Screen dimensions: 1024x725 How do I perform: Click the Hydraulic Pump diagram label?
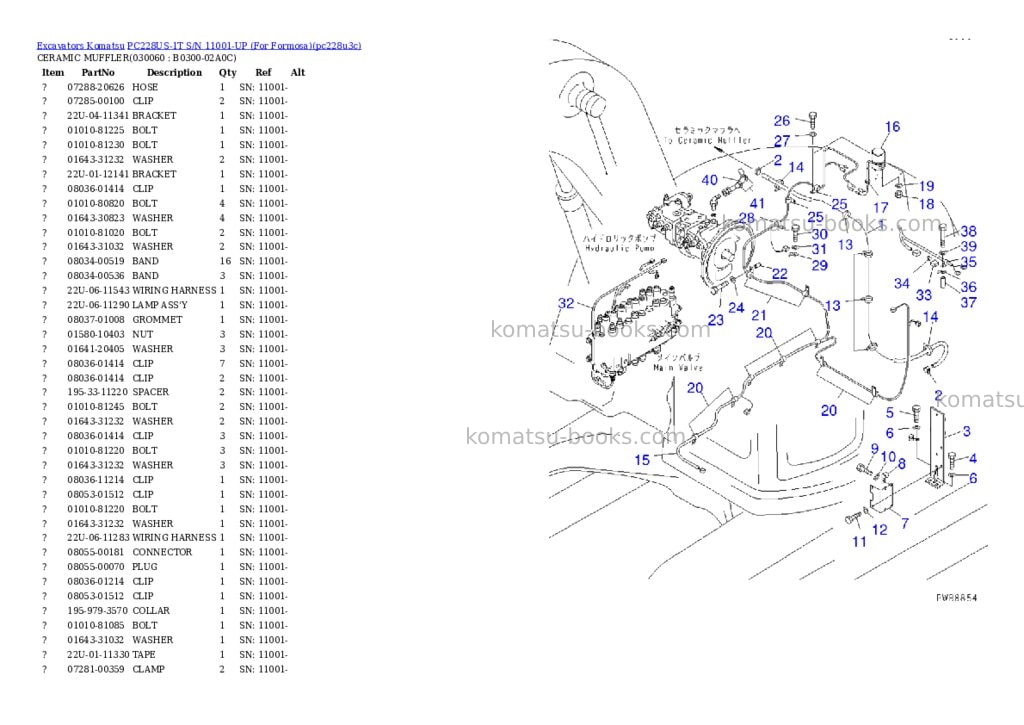(619, 248)
